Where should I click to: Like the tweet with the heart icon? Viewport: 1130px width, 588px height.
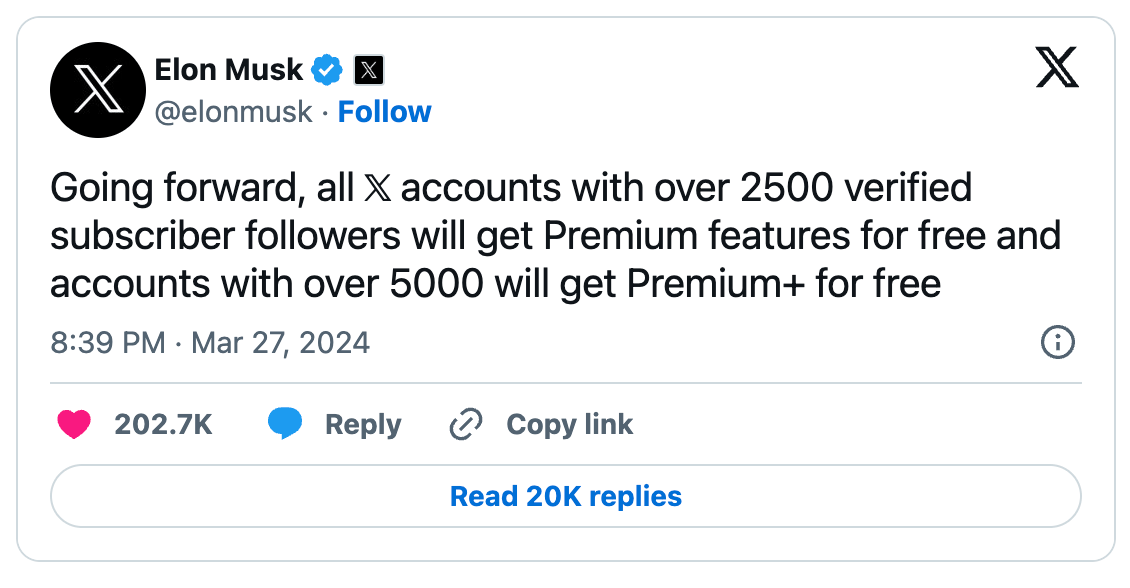click(74, 425)
